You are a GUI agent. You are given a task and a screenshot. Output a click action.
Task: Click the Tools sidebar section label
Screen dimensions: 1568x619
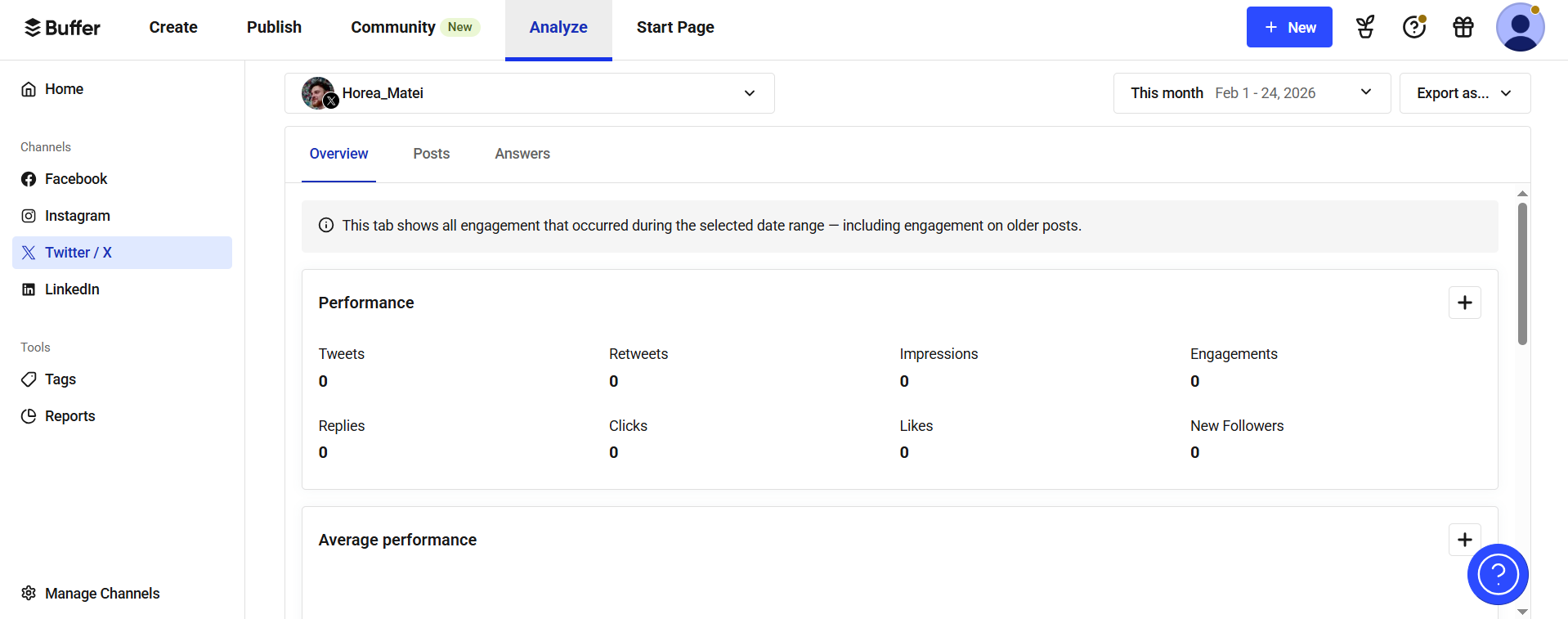pos(35,348)
